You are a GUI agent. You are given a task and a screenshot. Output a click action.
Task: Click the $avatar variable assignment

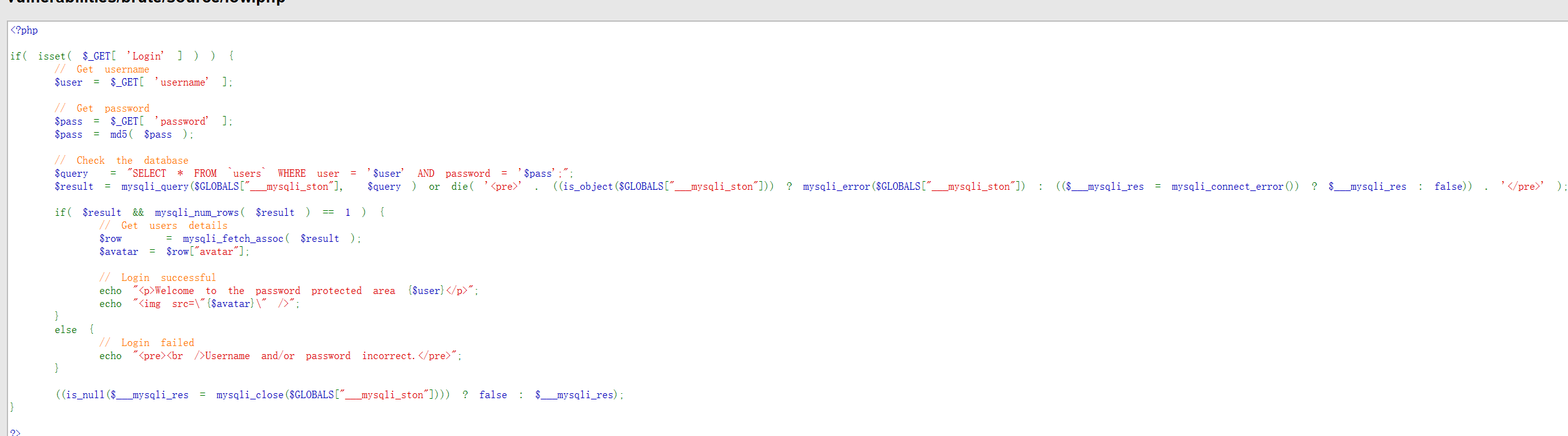coord(119,252)
